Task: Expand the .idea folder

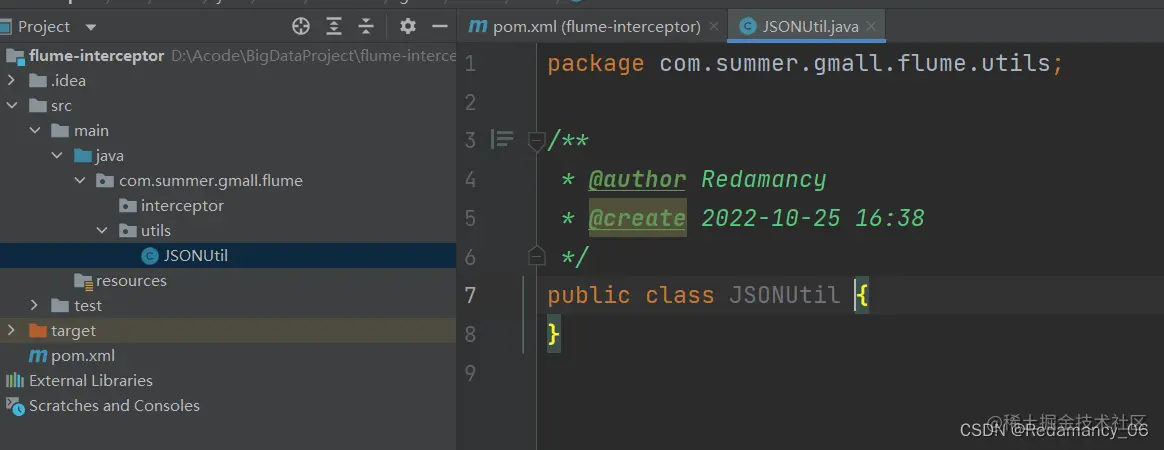Action: (x=11, y=81)
